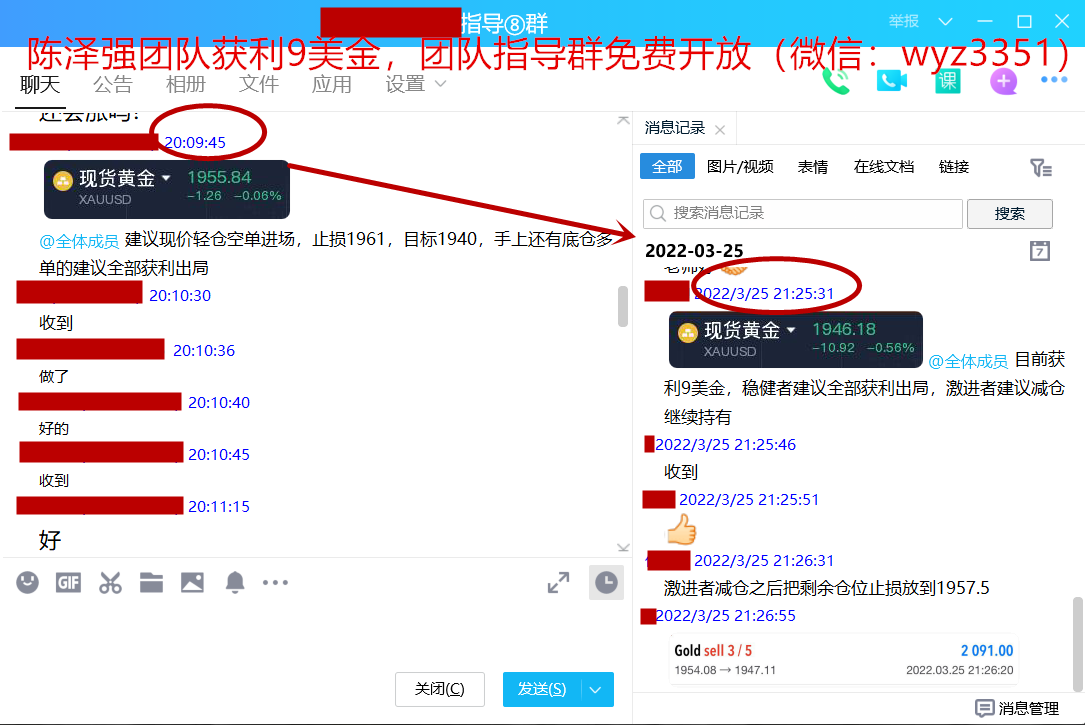1085x725 pixels.
Task: Open the 文件 tab
Action: coord(259,84)
